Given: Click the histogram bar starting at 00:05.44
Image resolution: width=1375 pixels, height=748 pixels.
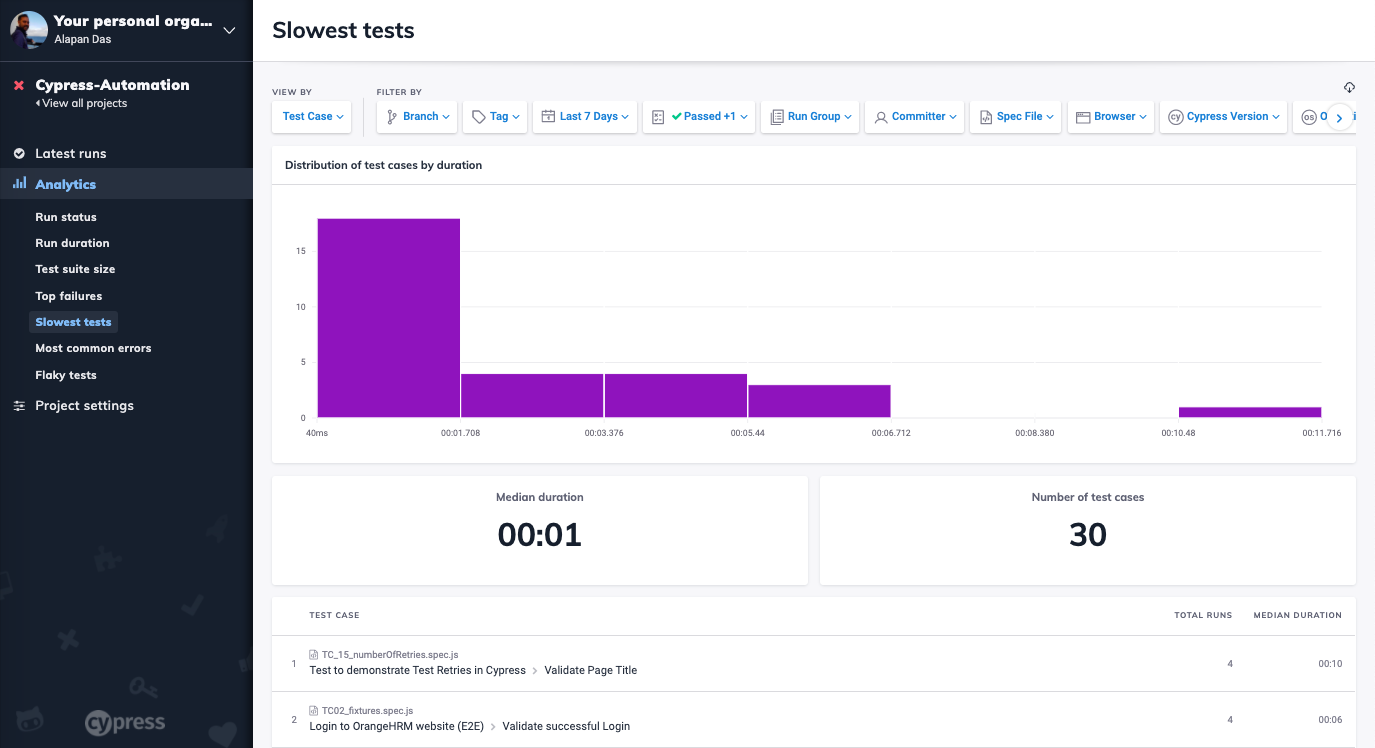Looking at the screenshot, I should (x=819, y=401).
